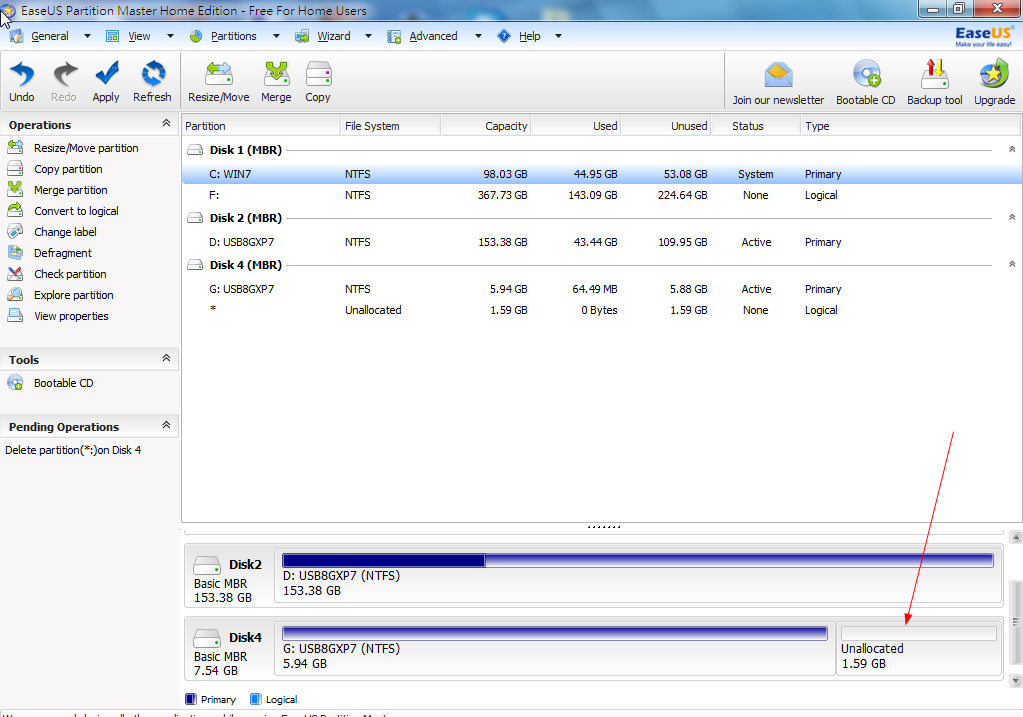Open the Wizard menu
Image resolution: width=1023 pixels, height=717 pixels.
333,37
